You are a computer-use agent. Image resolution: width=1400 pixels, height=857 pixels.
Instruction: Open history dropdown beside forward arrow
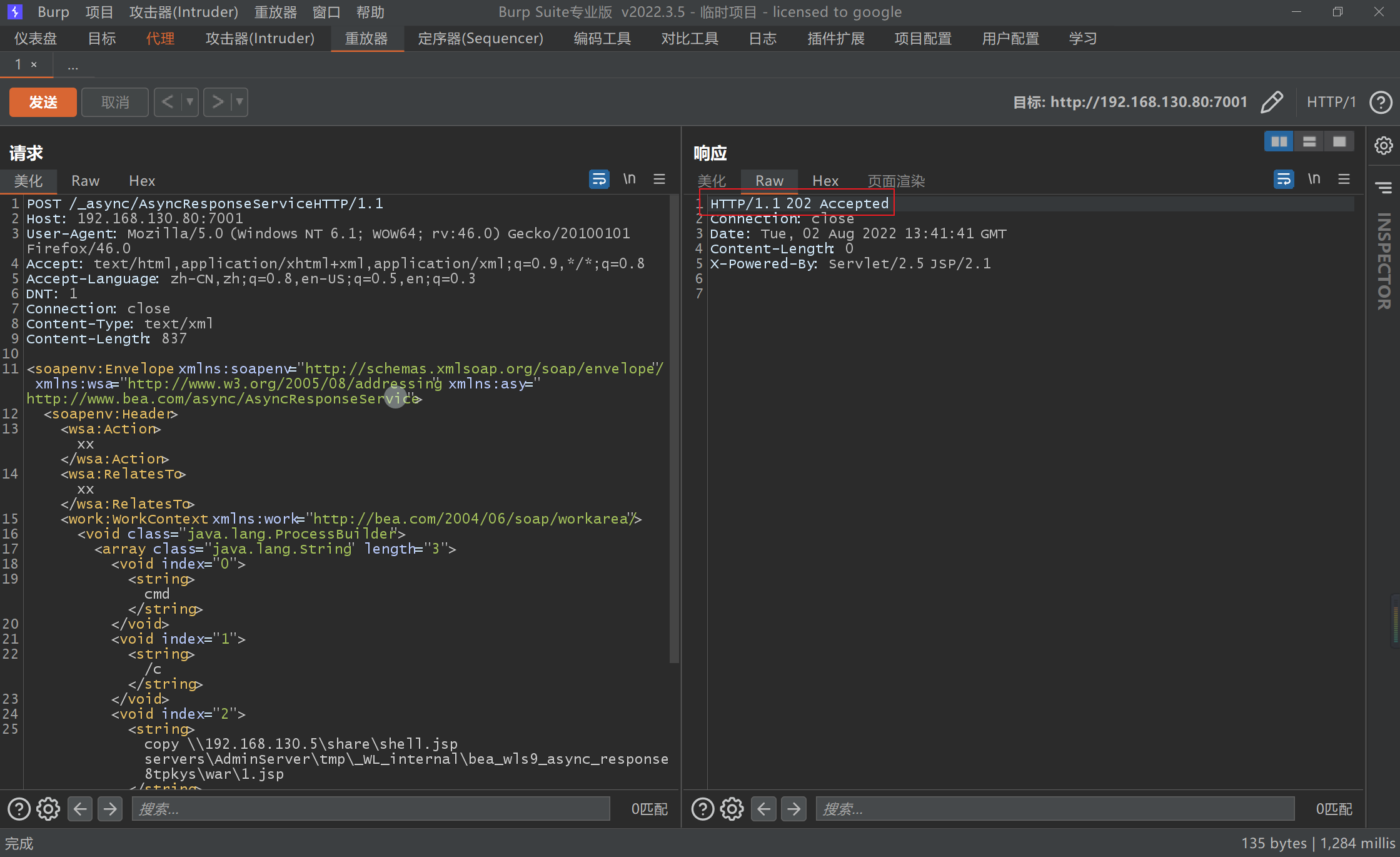click(x=239, y=102)
